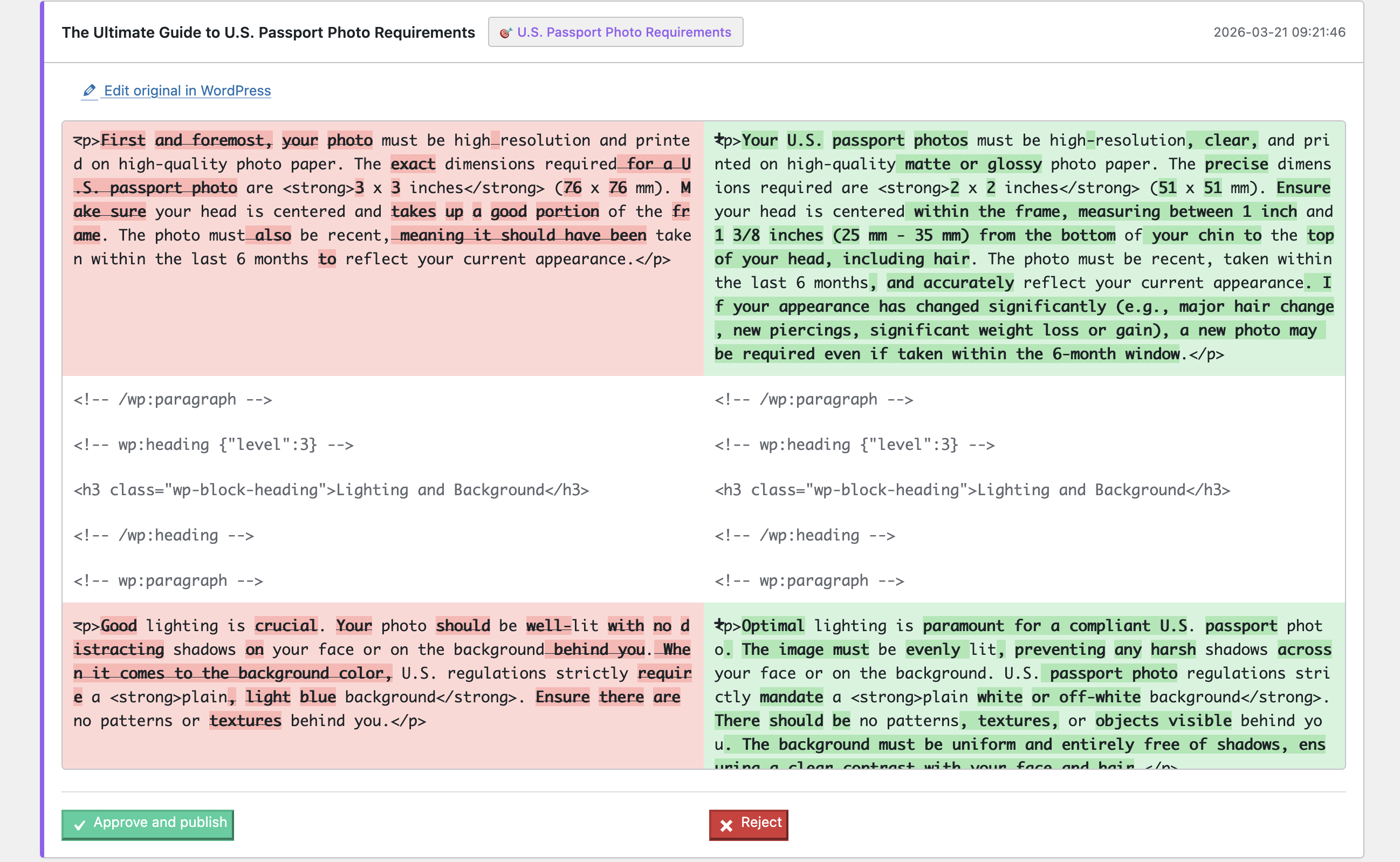Click the added 'Your U.S. passport photos' paragraph block
Screen dimensions: 1400x862
point(1024,248)
